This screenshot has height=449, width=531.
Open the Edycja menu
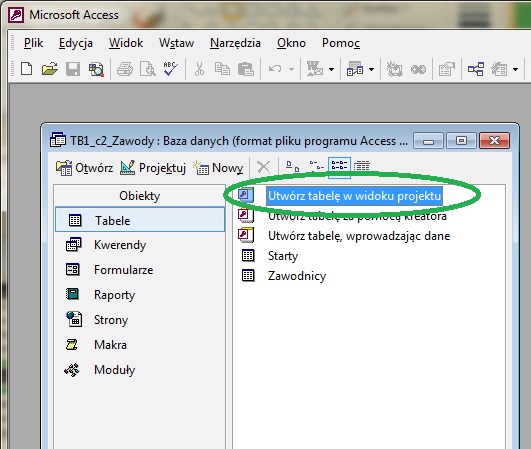(x=76, y=43)
